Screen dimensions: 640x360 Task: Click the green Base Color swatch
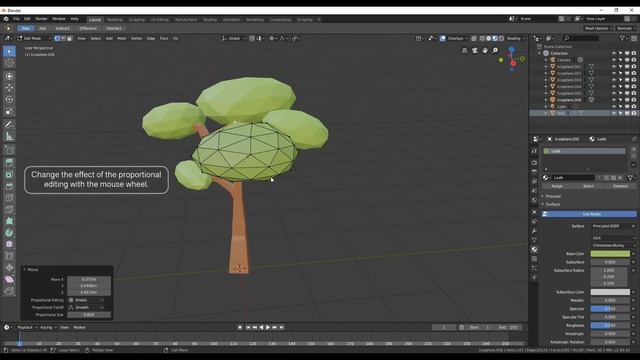[x=610, y=254]
